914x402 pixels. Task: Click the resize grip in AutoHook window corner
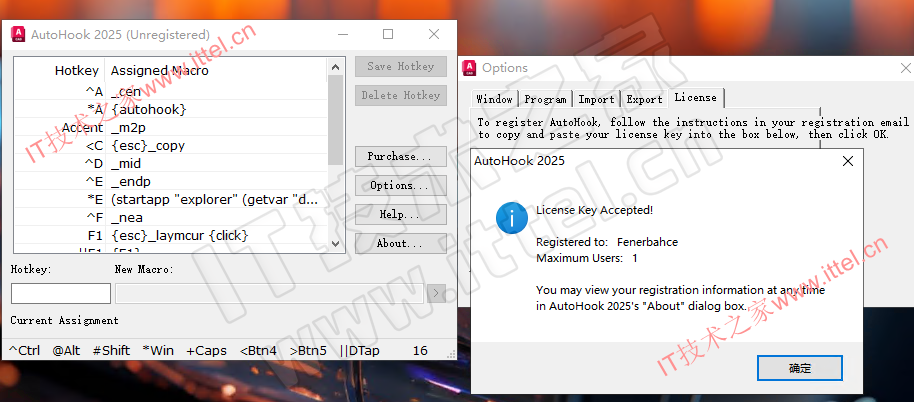tap(450, 353)
